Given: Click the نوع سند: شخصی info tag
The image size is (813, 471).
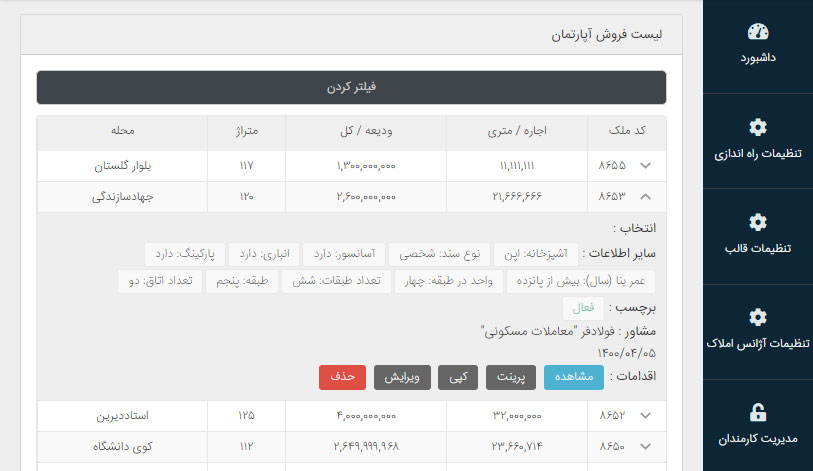Looking at the screenshot, I should [440, 254].
